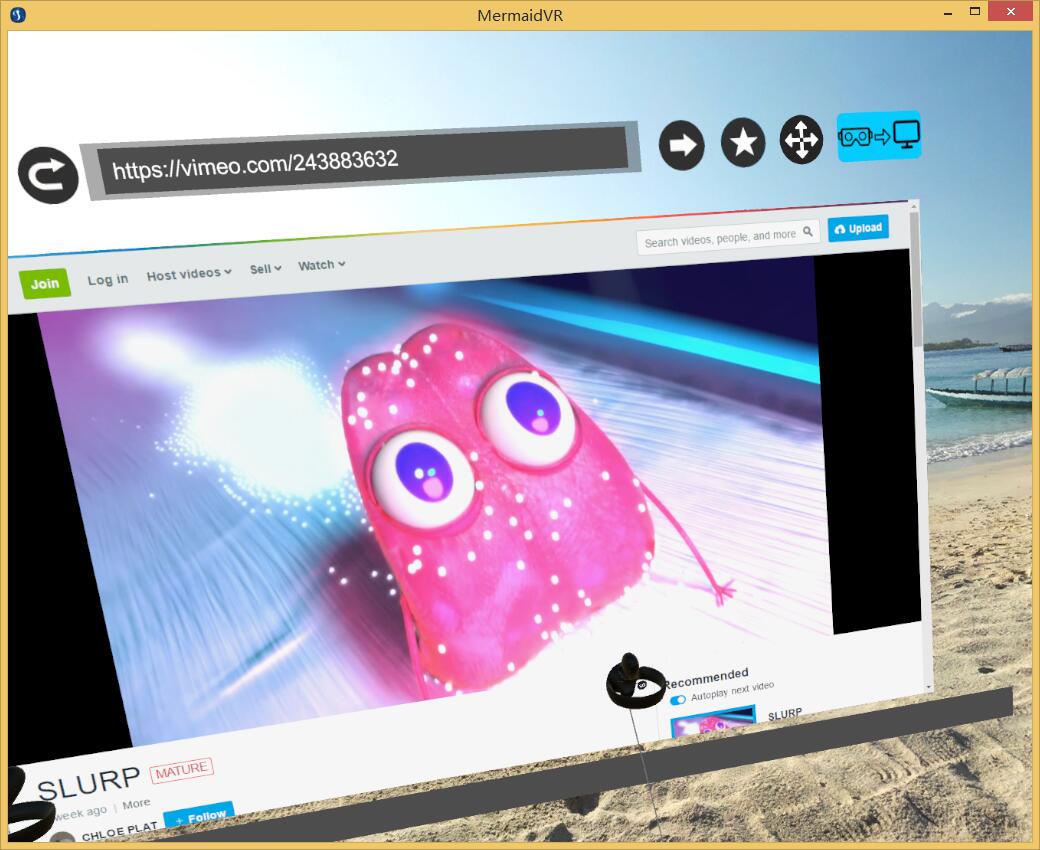Open the recommended SLURP video thumbnail
The height and width of the screenshot is (850, 1040).
point(713,723)
